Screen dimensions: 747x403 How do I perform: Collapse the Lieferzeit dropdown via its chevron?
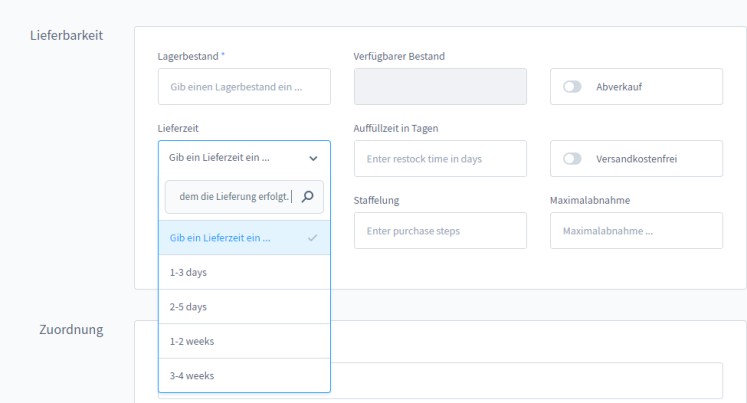[313, 158]
